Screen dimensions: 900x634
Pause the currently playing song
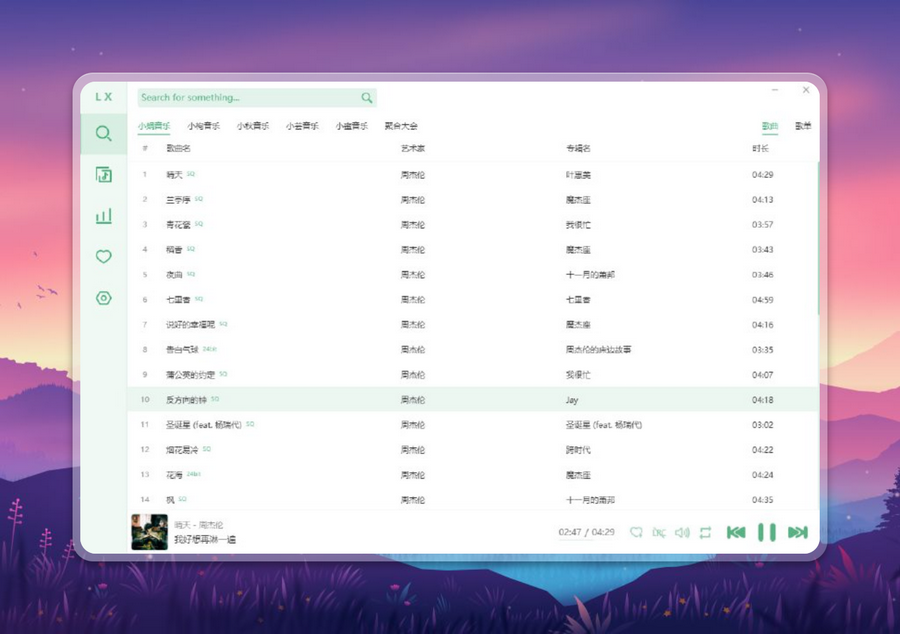pos(767,532)
